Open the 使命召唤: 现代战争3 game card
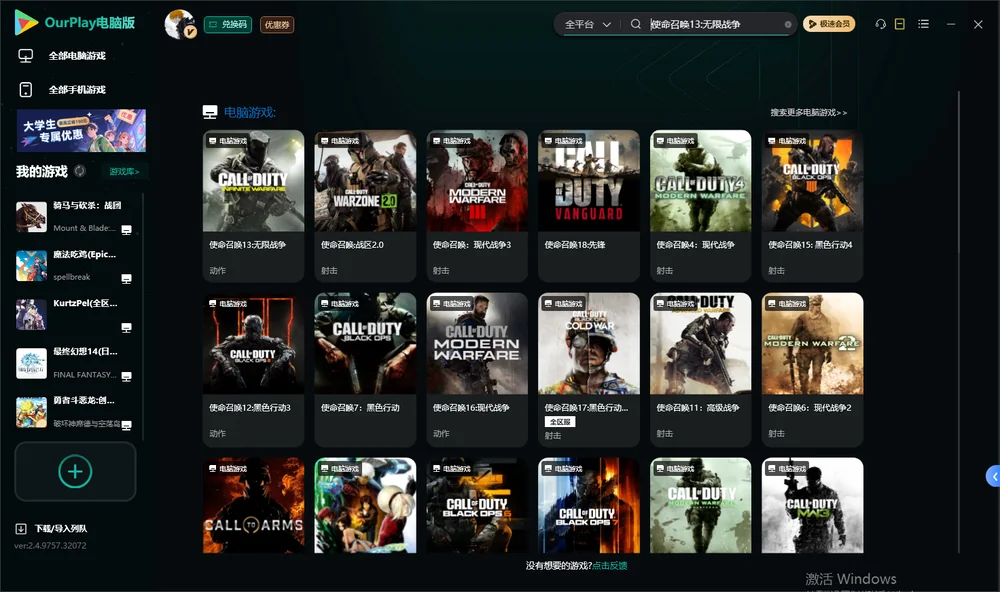 [477, 205]
